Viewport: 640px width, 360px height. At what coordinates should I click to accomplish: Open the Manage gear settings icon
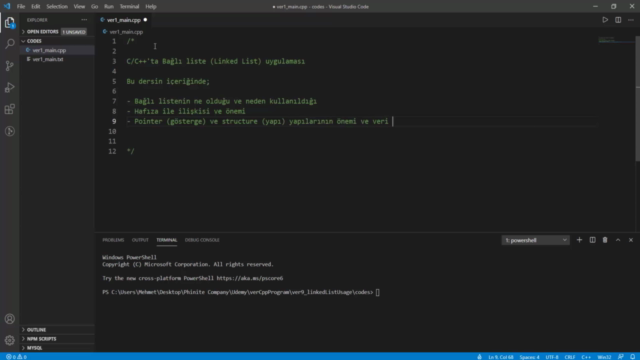click(x=9, y=340)
